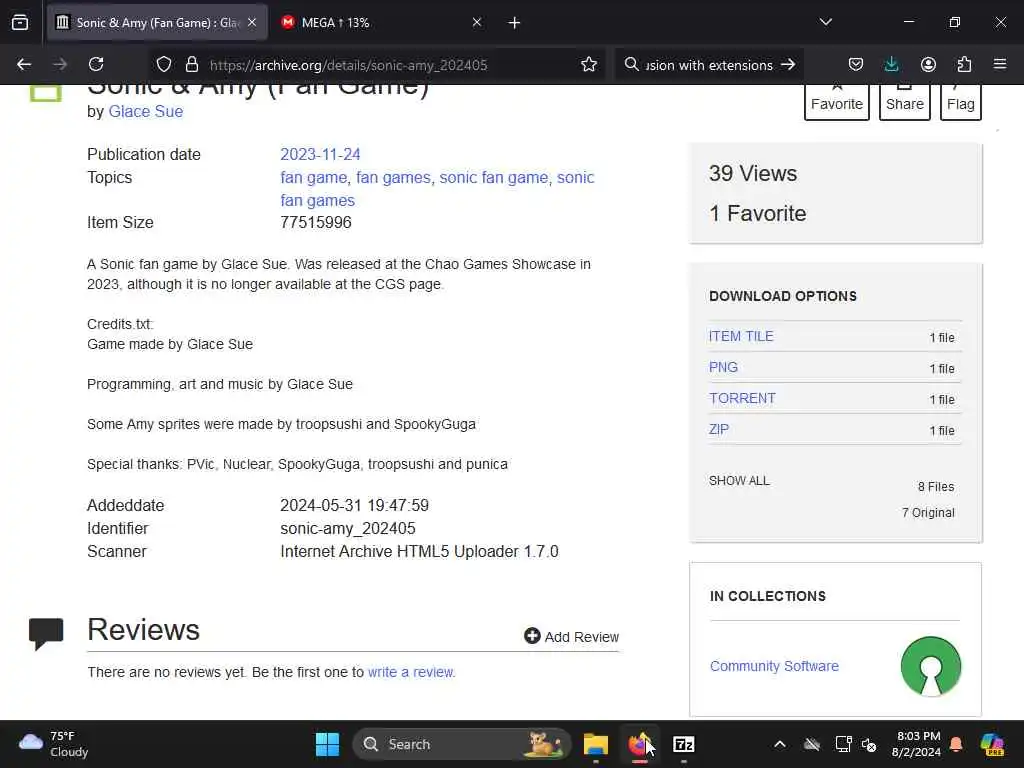Download the TORRENT option
Screen dimensions: 1024x768
pyautogui.click(x=742, y=398)
